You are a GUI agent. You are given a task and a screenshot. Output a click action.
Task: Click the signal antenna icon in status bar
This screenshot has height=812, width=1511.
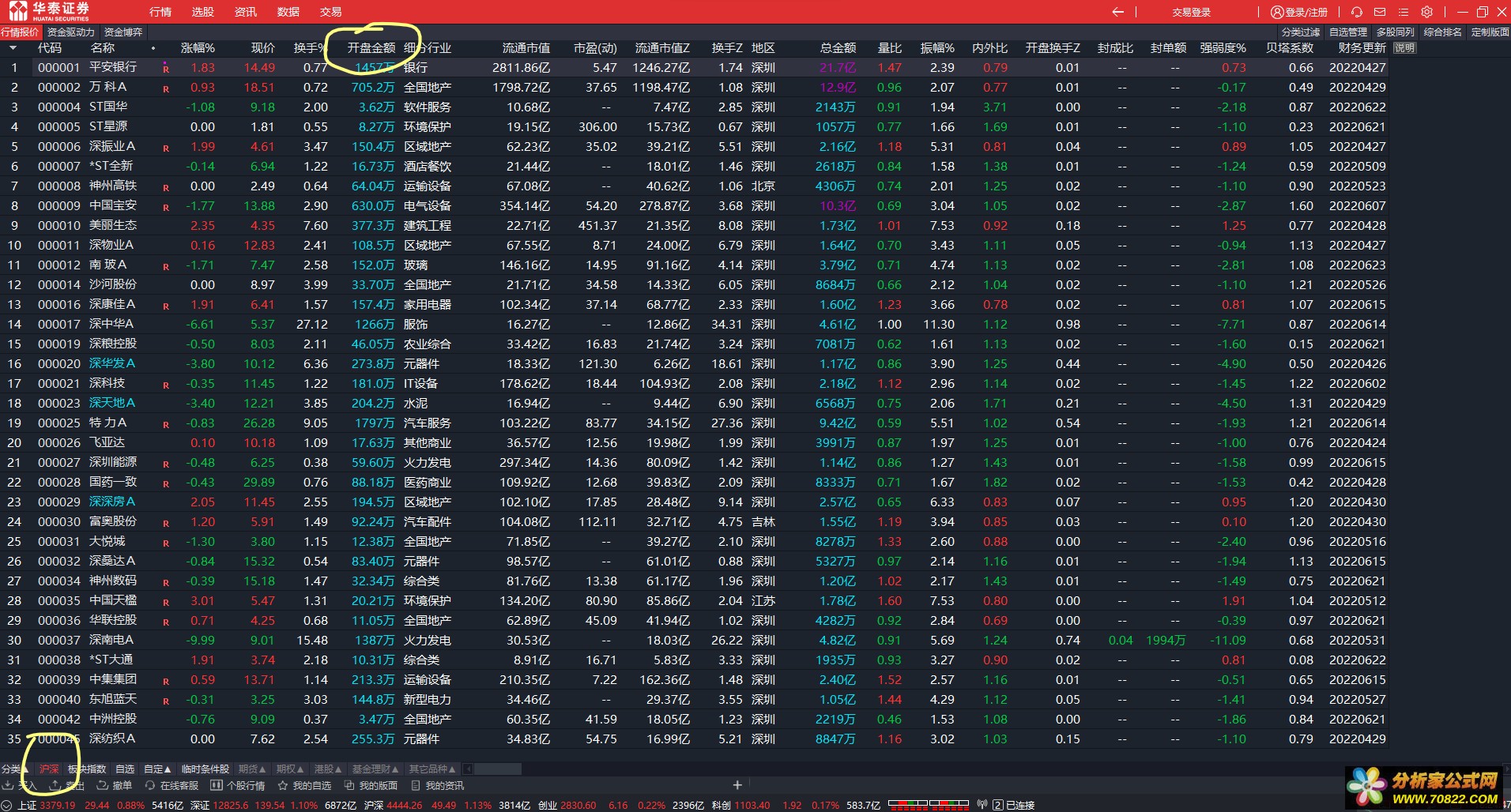(x=982, y=805)
